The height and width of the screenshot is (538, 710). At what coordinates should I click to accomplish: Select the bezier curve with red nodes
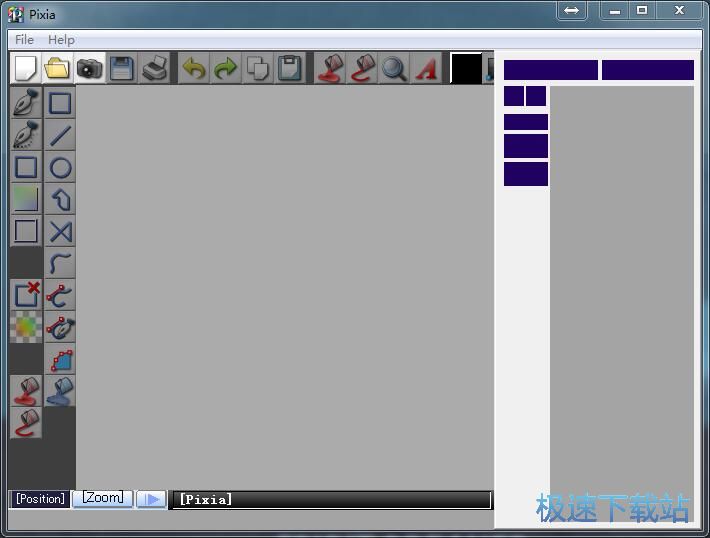tap(60, 295)
